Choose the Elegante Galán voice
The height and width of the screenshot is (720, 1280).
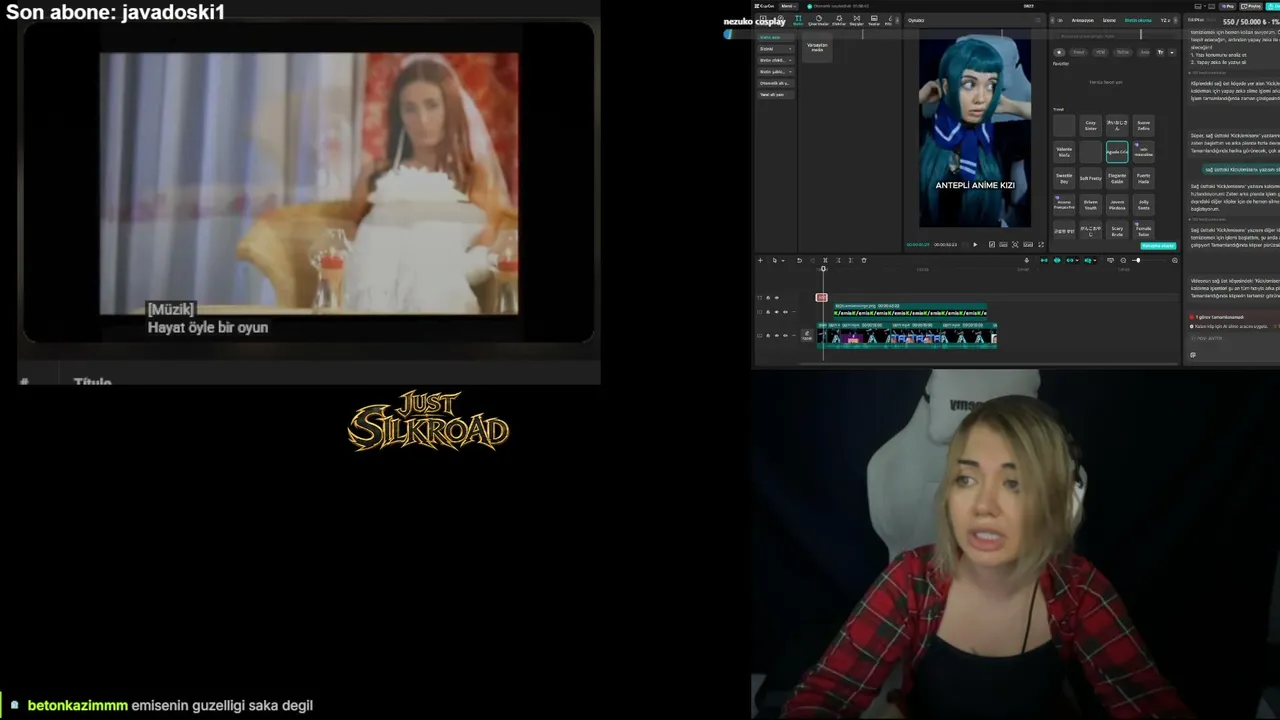(x=1117, y=178)
